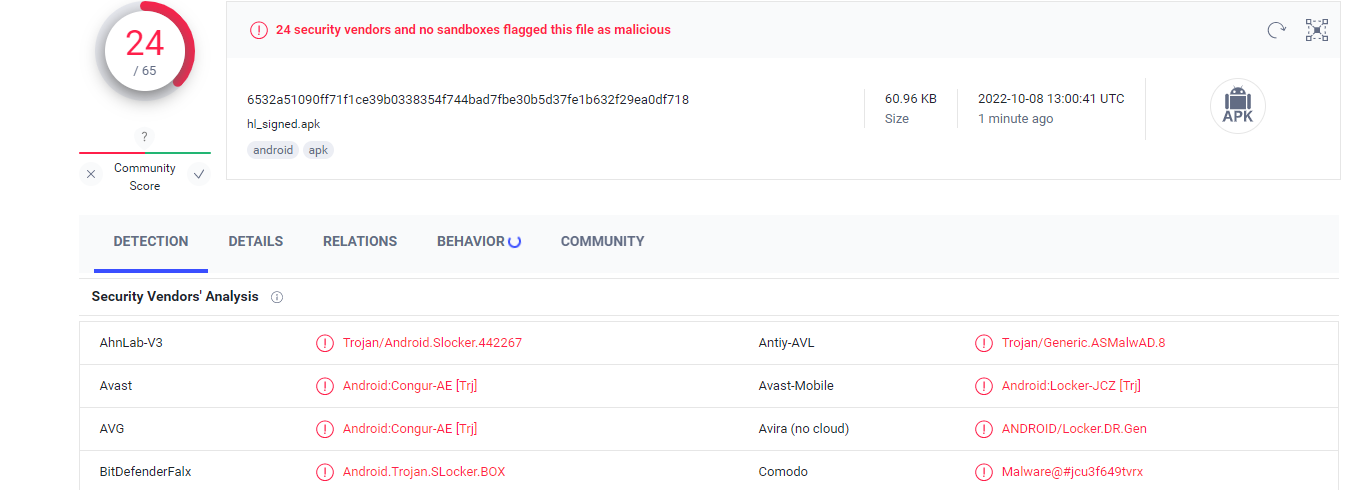Click the Security Vendors' Analysis info icon

coord(277,297)
